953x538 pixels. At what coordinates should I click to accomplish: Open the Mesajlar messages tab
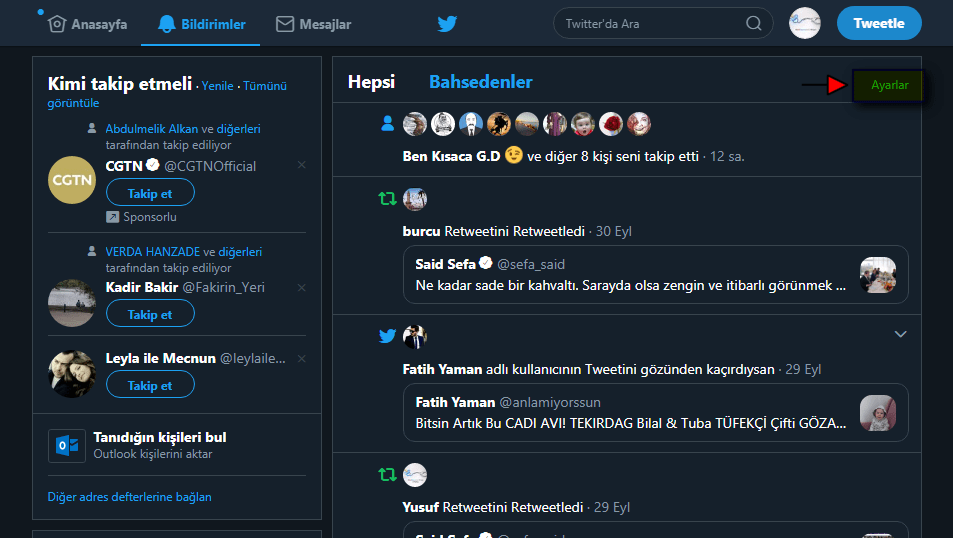click(x=313, y=24)
